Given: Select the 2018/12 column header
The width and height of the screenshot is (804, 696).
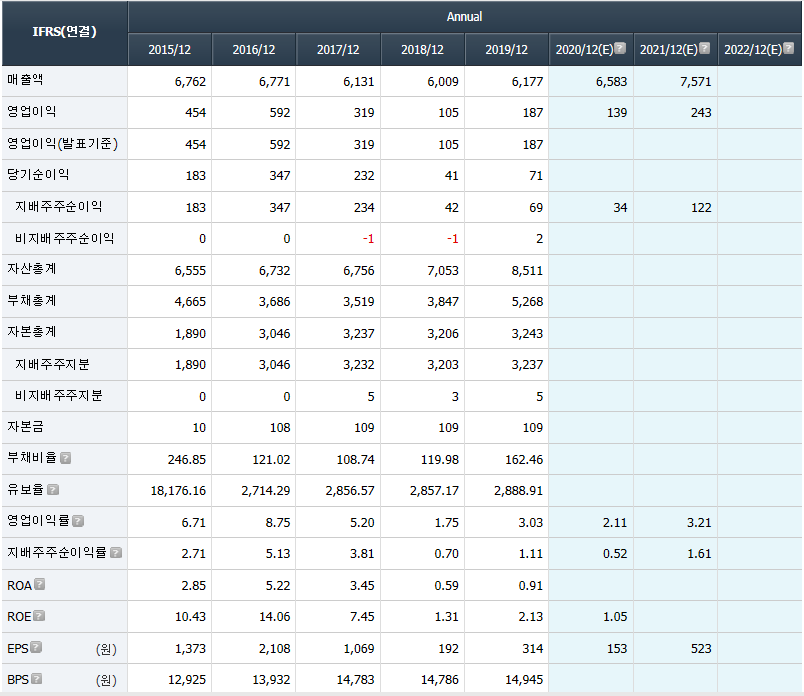Looking at the screenshot, I should [x=422, y=50].
